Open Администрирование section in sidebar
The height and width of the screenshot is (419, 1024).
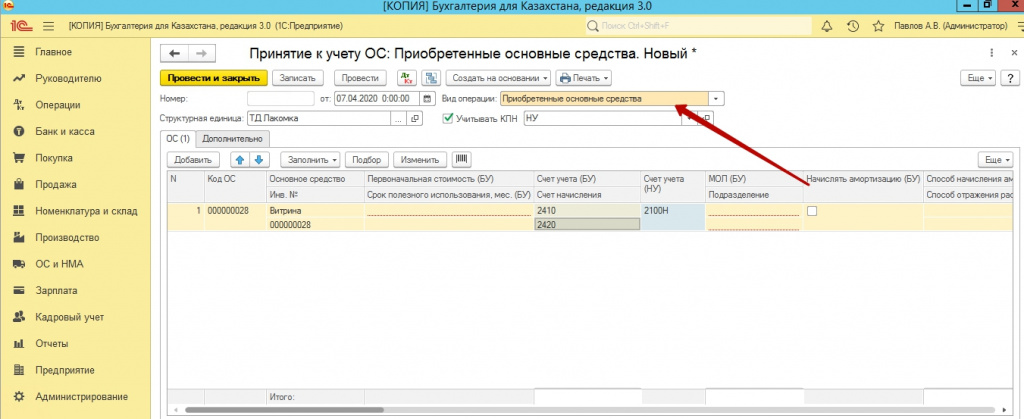[81, 397]
